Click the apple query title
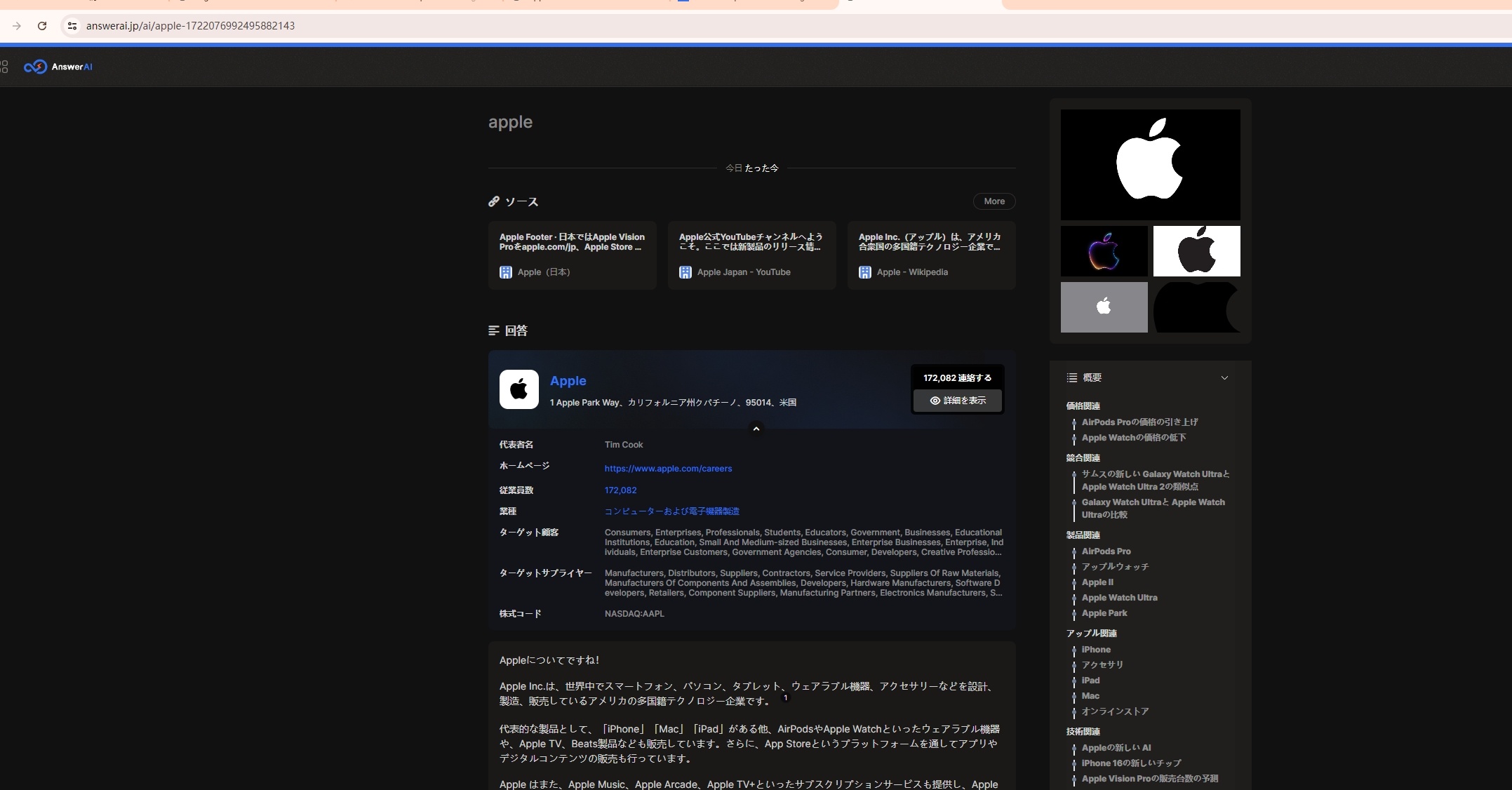The width and height of the screenshot is (1512, 790). (x=510, y=122)
